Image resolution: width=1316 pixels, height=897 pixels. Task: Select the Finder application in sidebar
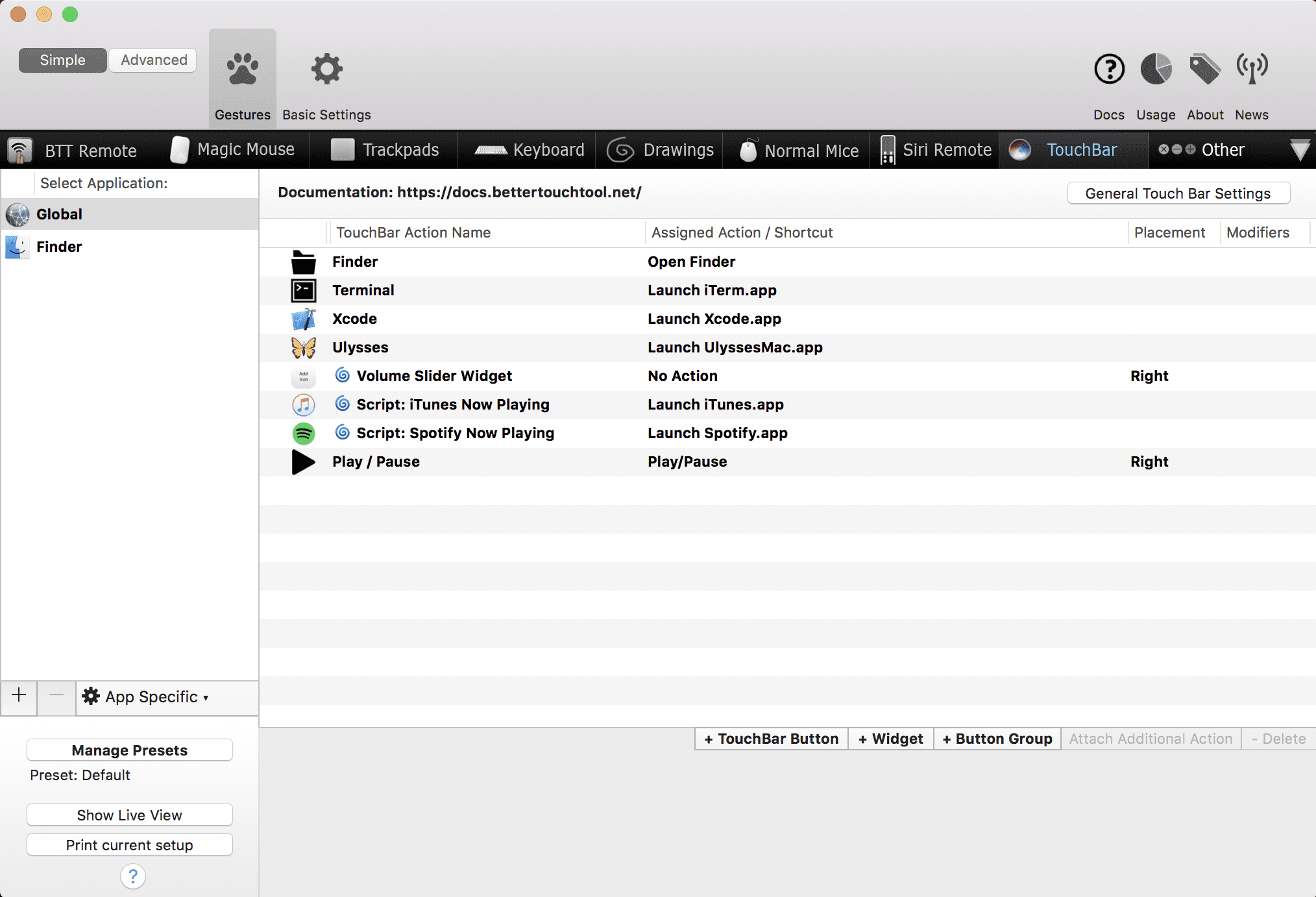pos(58,247)
